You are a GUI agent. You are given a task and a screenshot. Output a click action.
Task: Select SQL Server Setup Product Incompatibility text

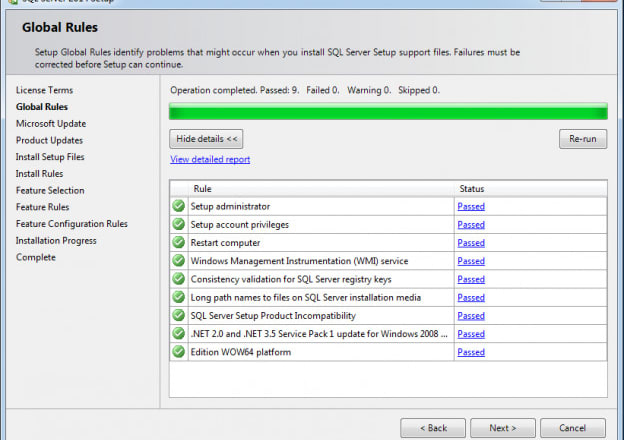click(273, 316)
